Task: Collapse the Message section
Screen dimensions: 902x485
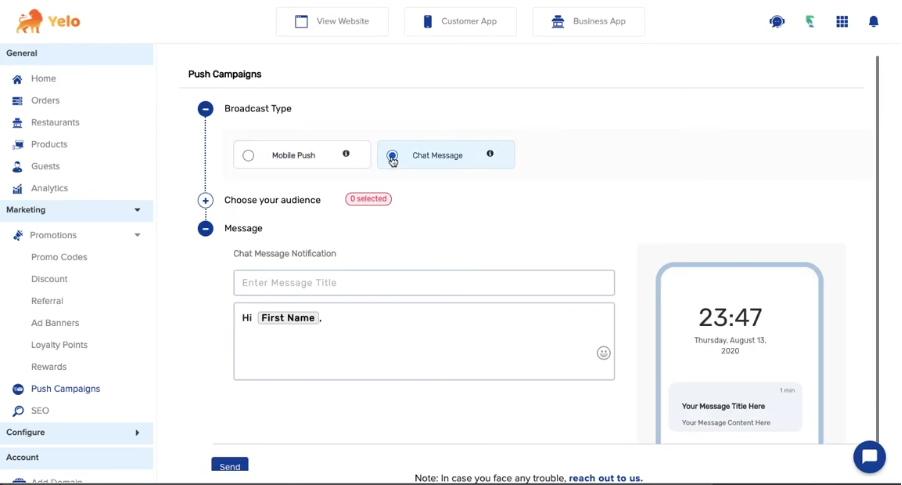Action: coord(205,228)
